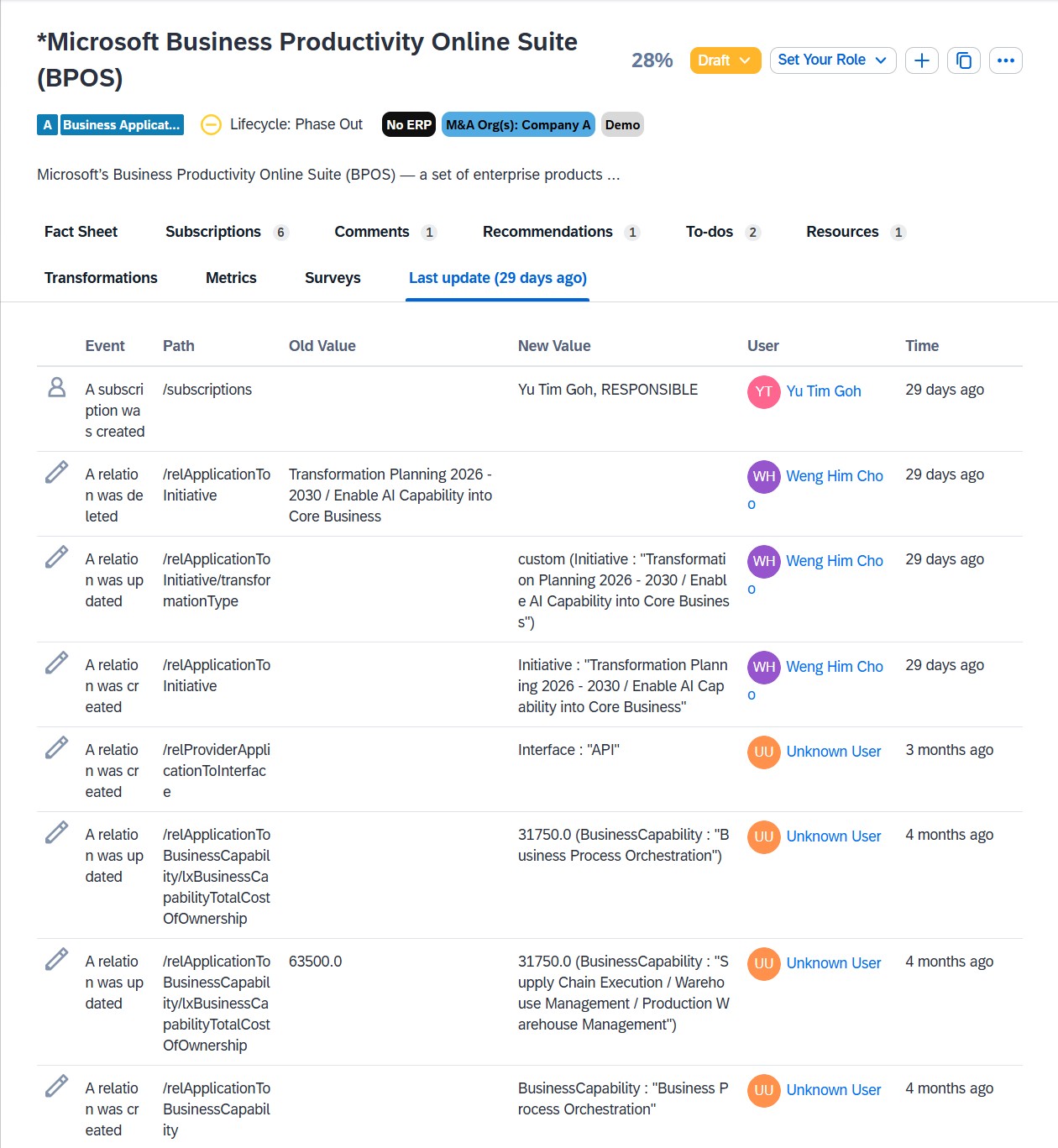This screenshot has height=1148, width=1058.
Task: Click pencil icon in transformationType updated row
Action: click(x=56, y=557)
